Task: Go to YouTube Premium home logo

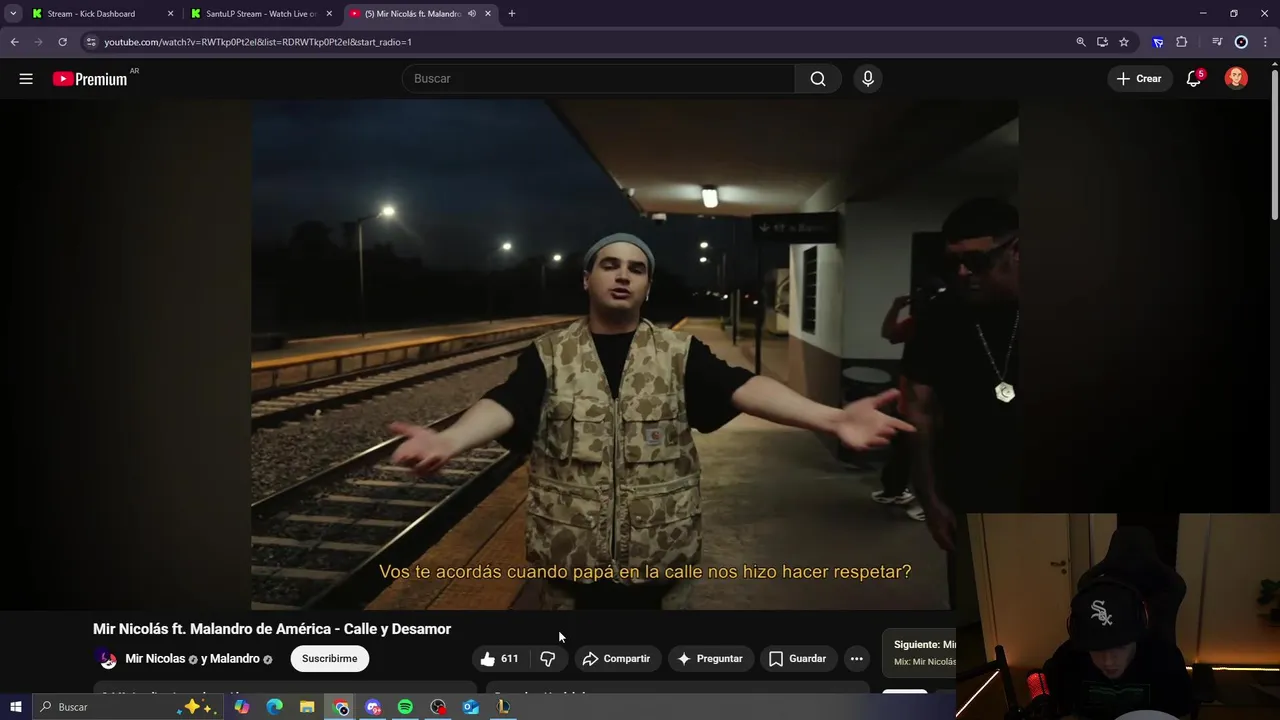Action: (x=91, y=79)
